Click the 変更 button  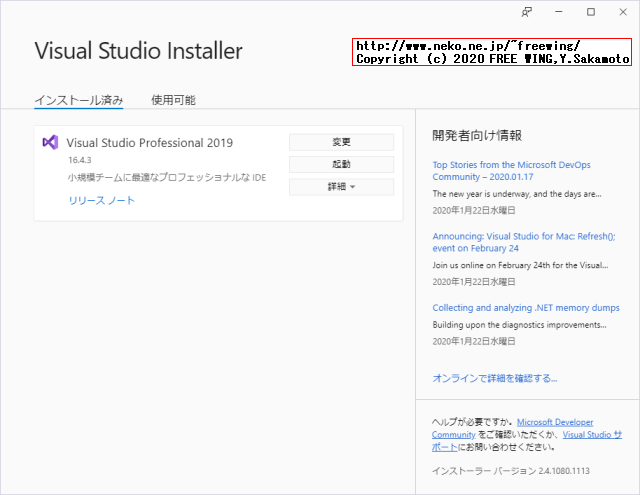[x=342, y=142]
